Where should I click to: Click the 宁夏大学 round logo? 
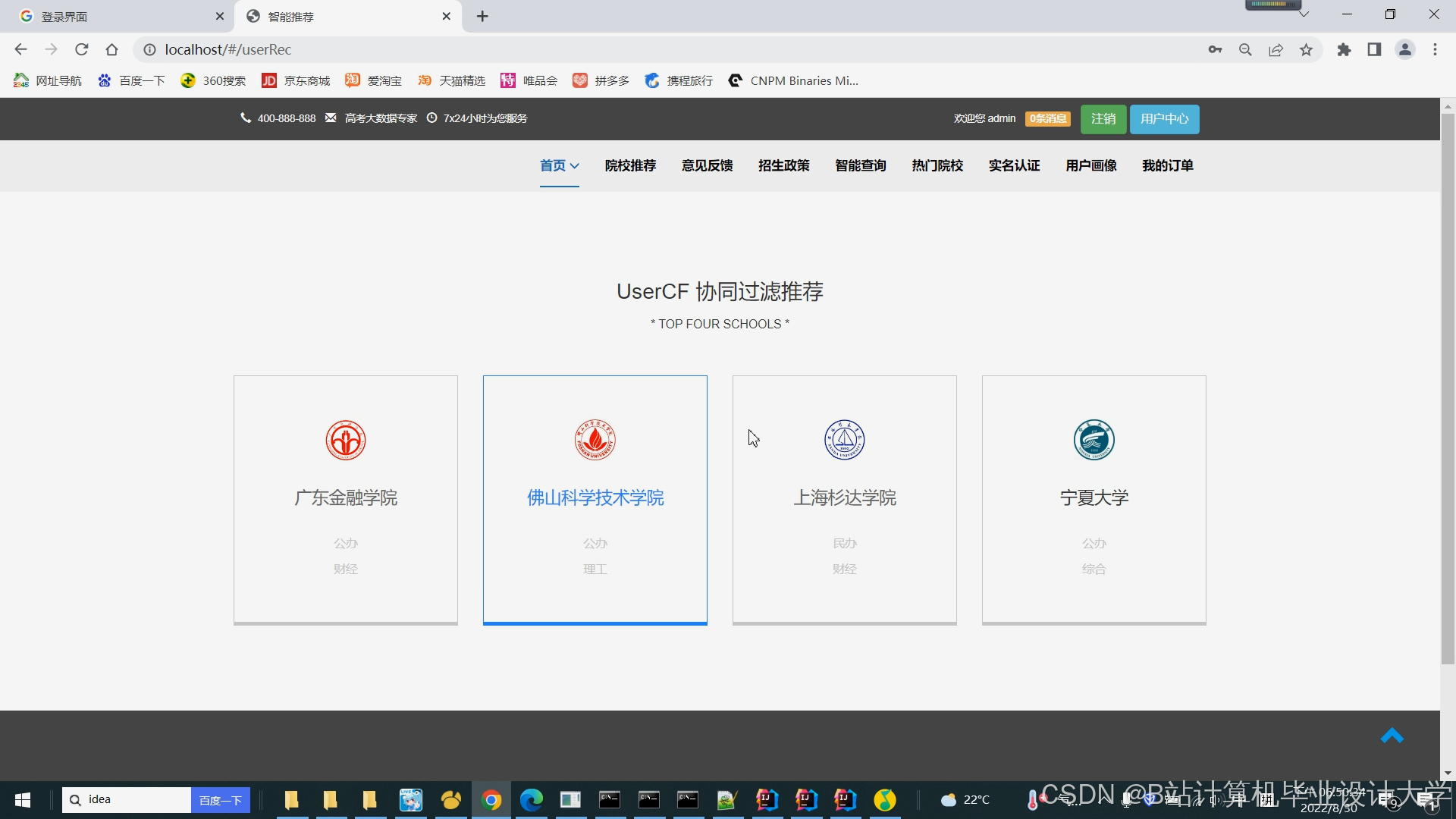[1094, 440]
